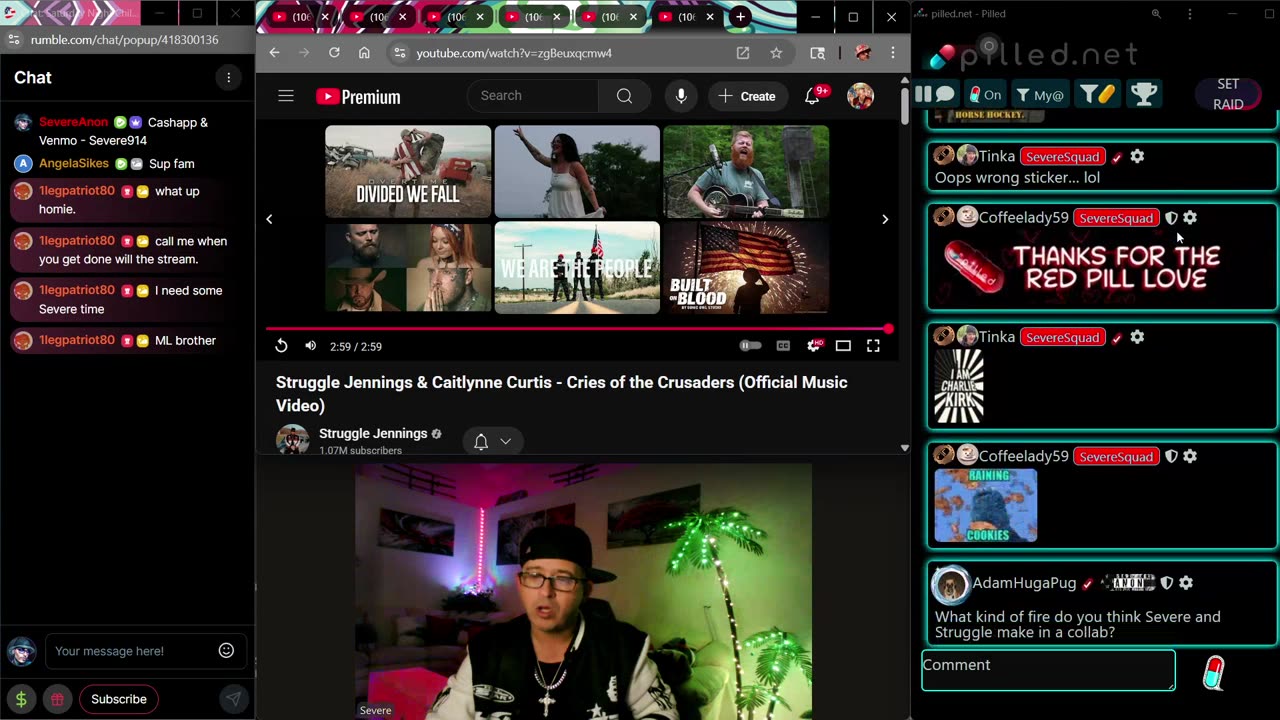Open Struggle Jennings channel avatar
Viewport: 1280px width, 720px height.
click(292, 439)
